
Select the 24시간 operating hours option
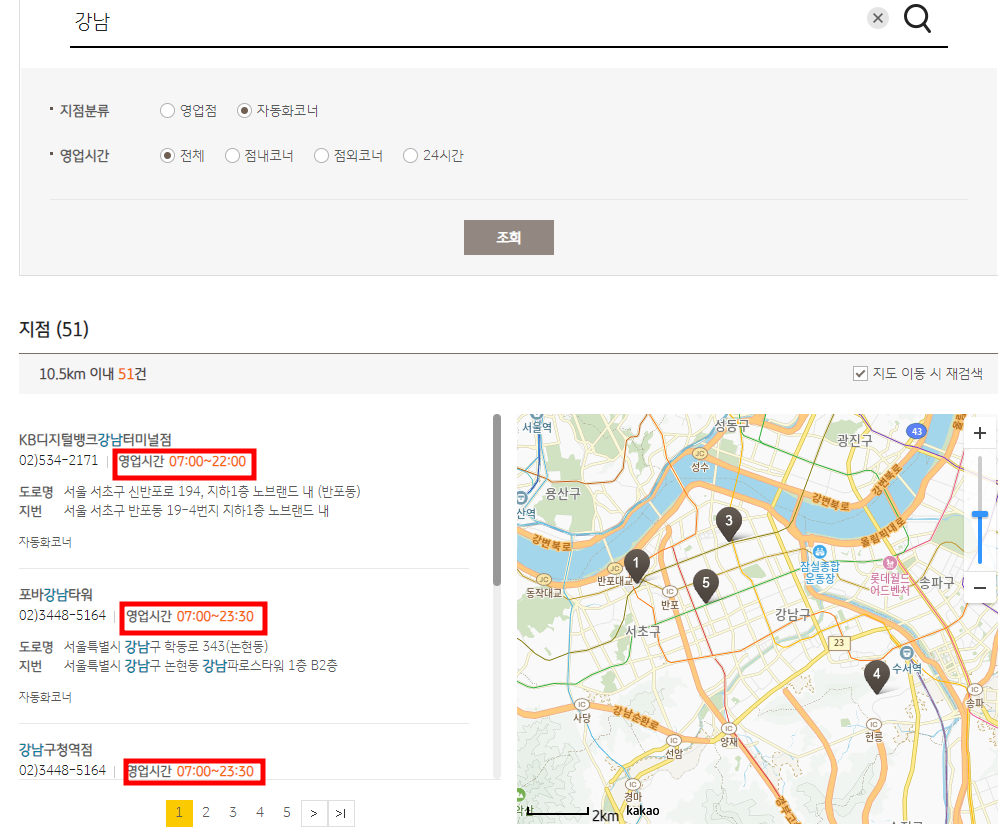(410, 155)
